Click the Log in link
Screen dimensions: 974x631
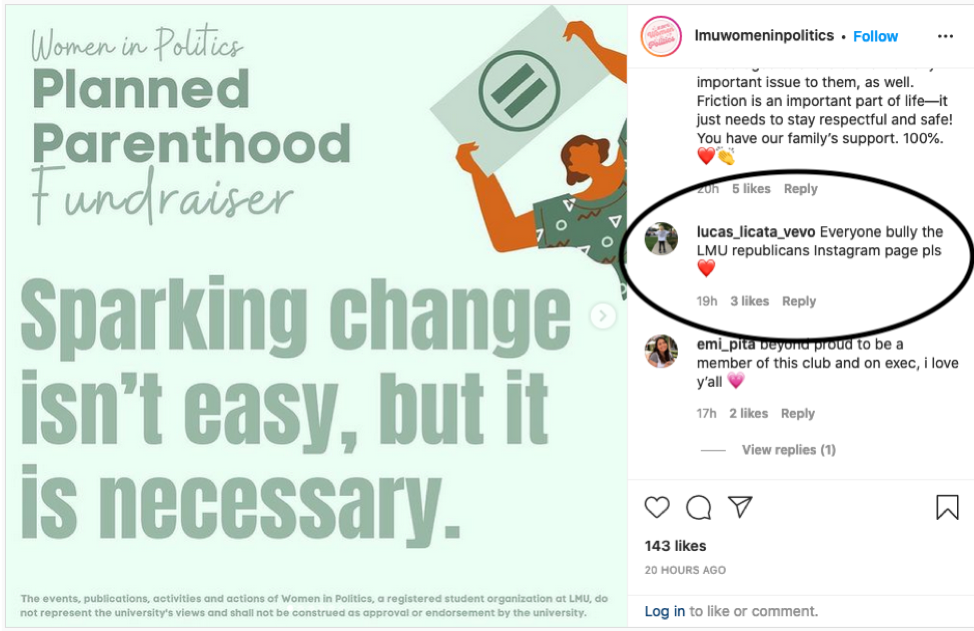tap(664, 611)
